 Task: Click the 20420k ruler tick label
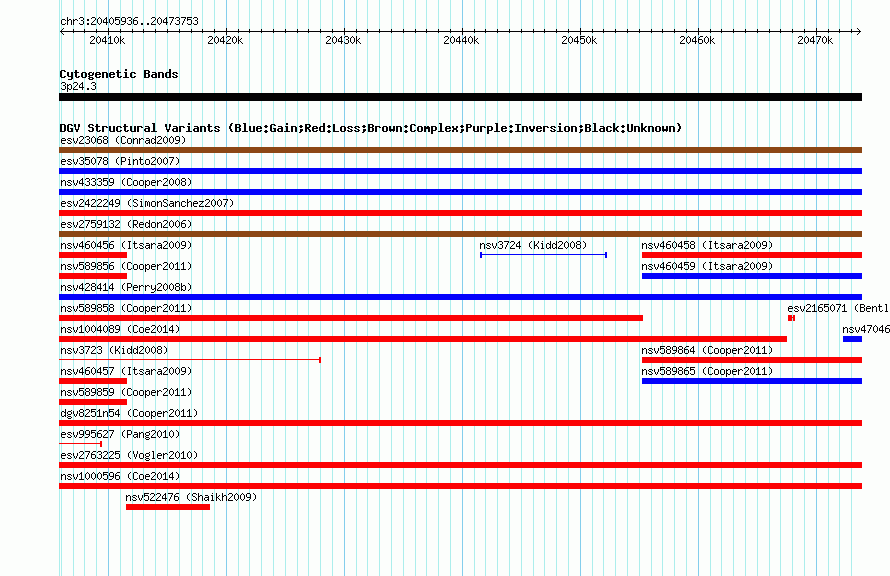(225, 40)
